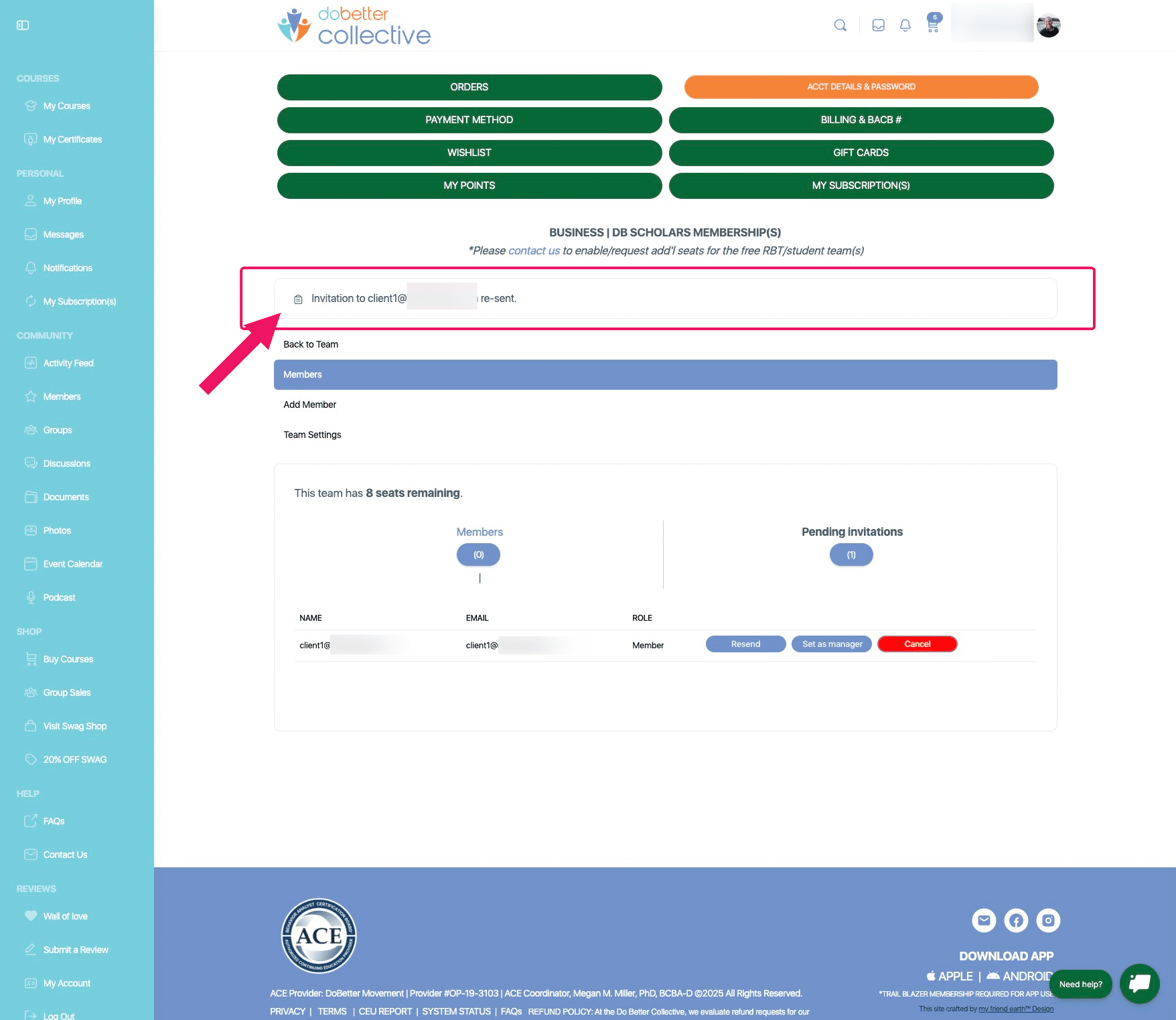
Task: Open the Facebook icon in the footer
Action: [x=1016, y=920]
